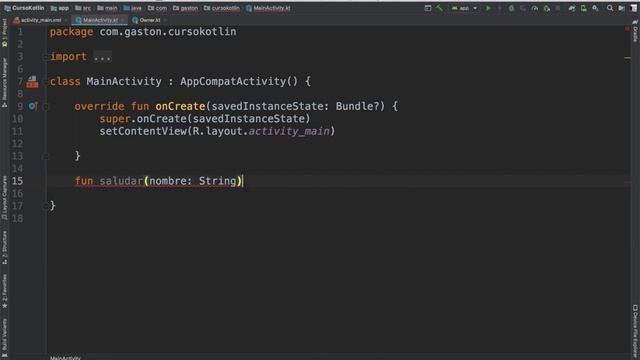640x360 pixels.
Task: Open Project Structure folder icon in toolbar
Action: click(622, 8)
